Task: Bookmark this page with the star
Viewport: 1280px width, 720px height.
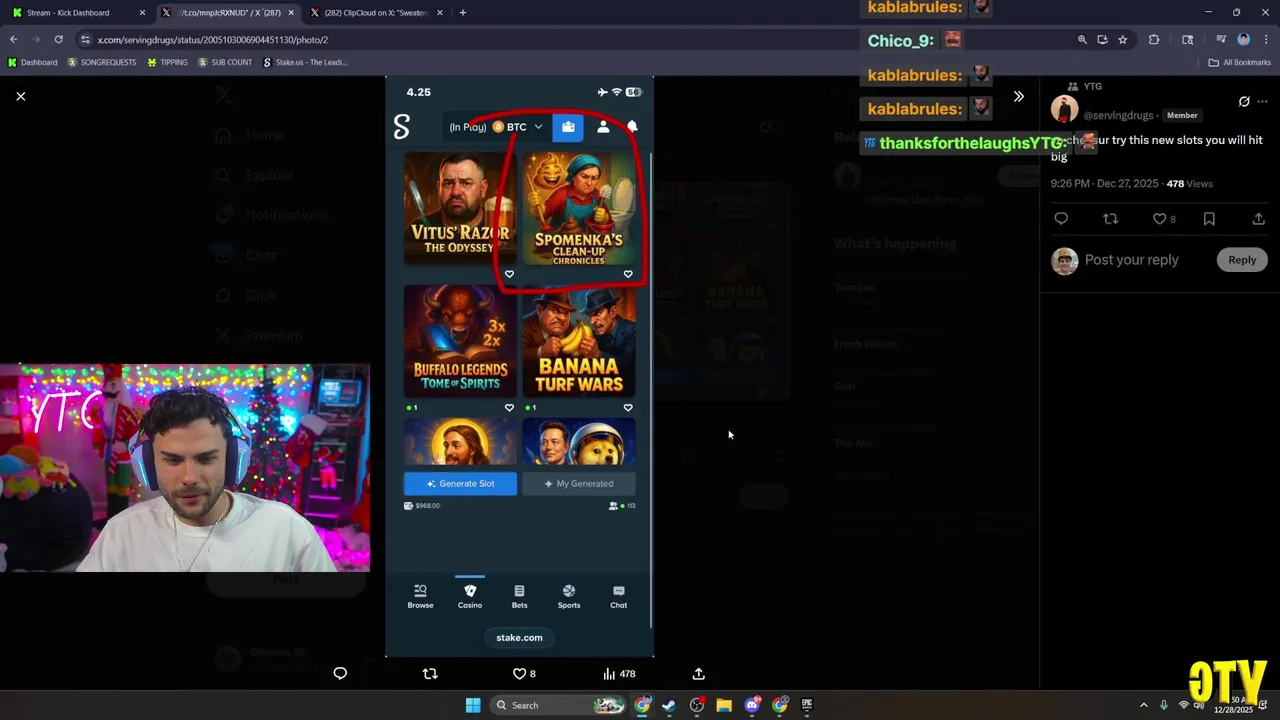Action: (x=1123, y=40)
